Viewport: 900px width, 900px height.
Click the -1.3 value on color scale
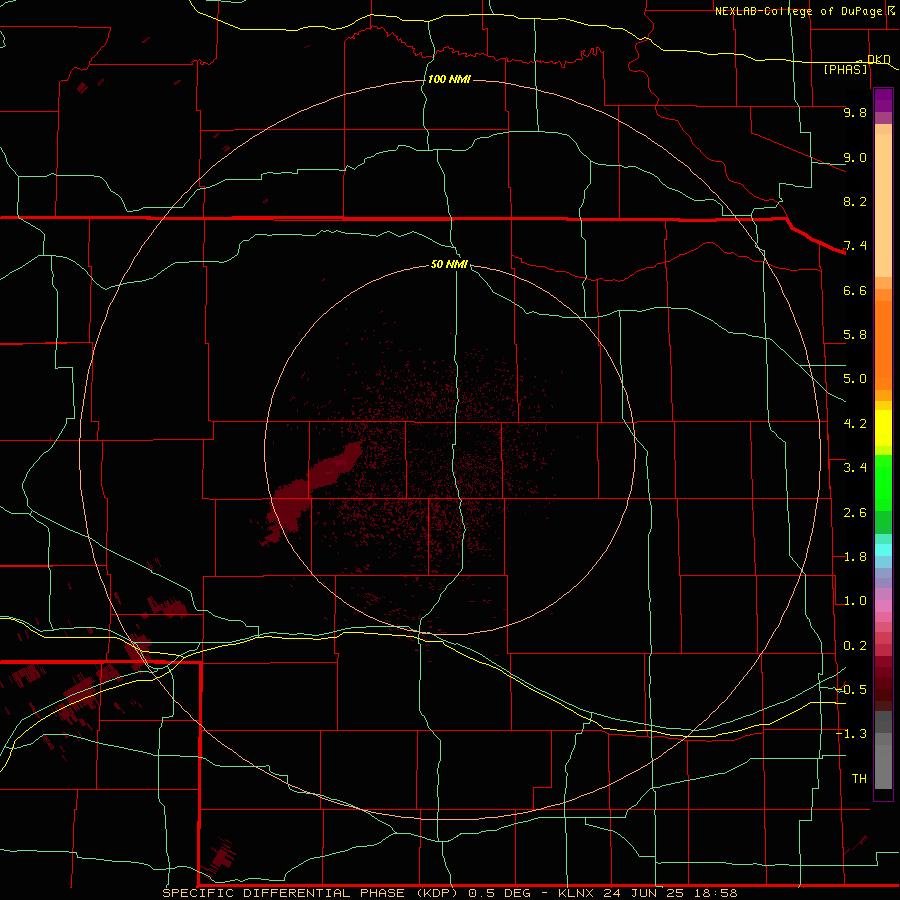pyautogui.click(x=852, y=734)
